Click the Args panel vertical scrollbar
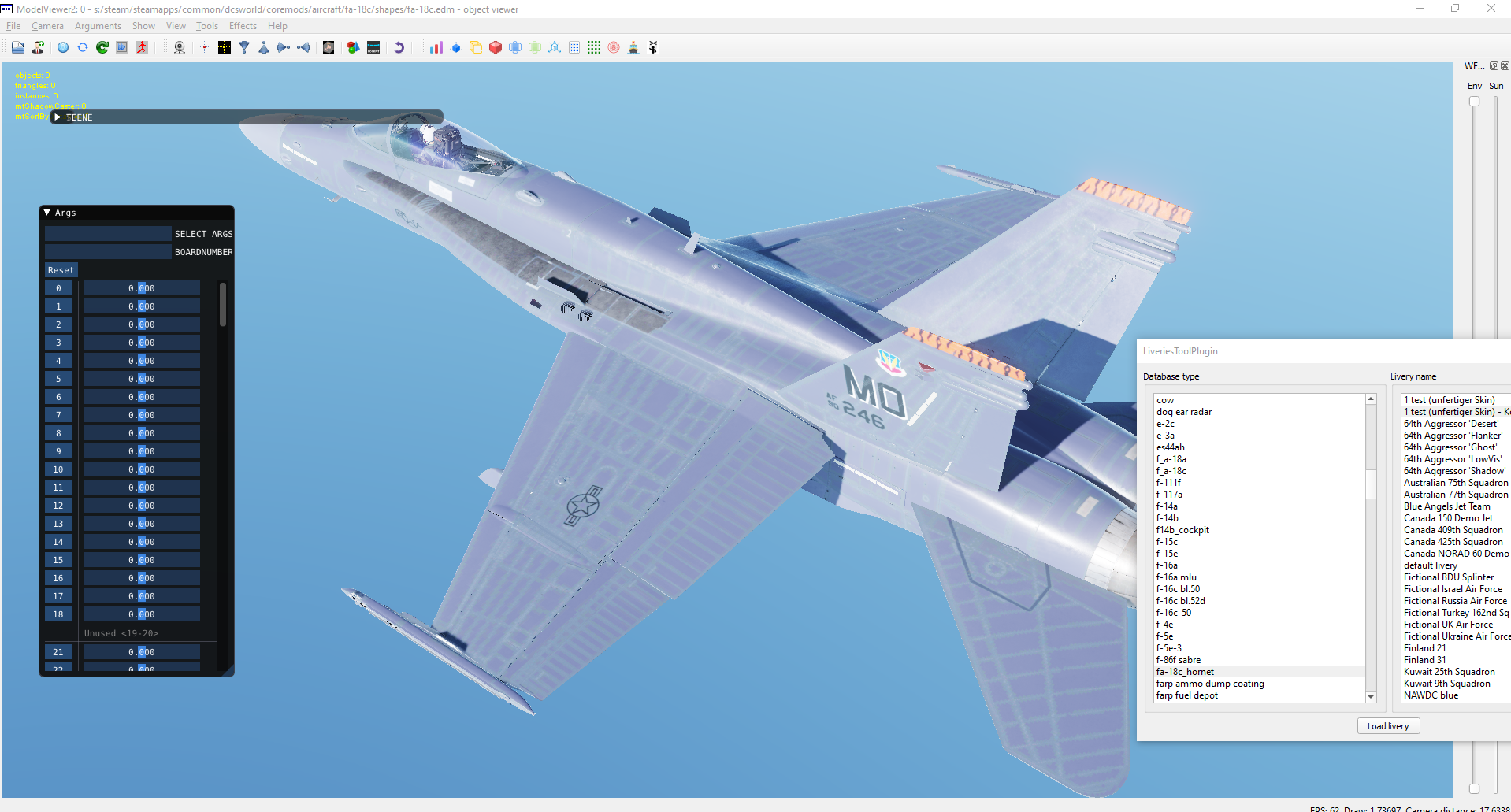 point(223,304)
